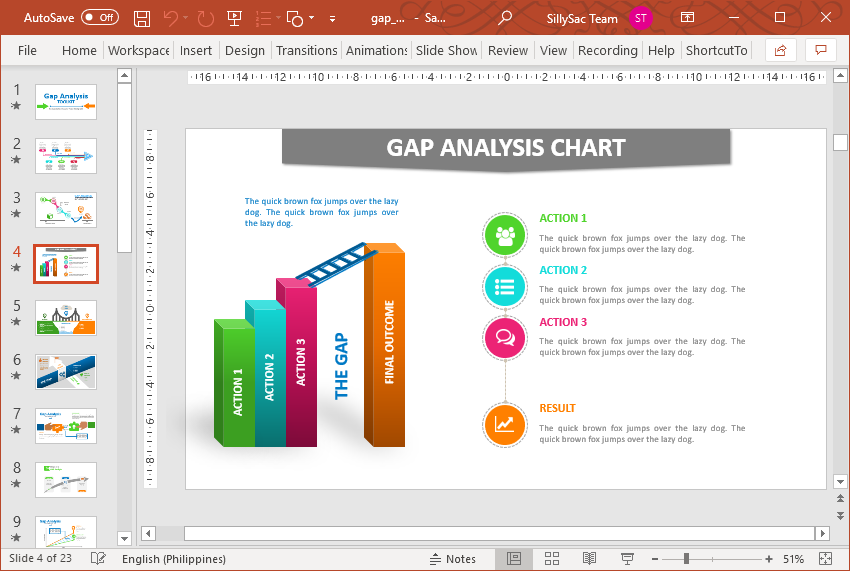Screen dimensions: 850x571
Task: Open the Transitions tab
Action: coord(306,50)
